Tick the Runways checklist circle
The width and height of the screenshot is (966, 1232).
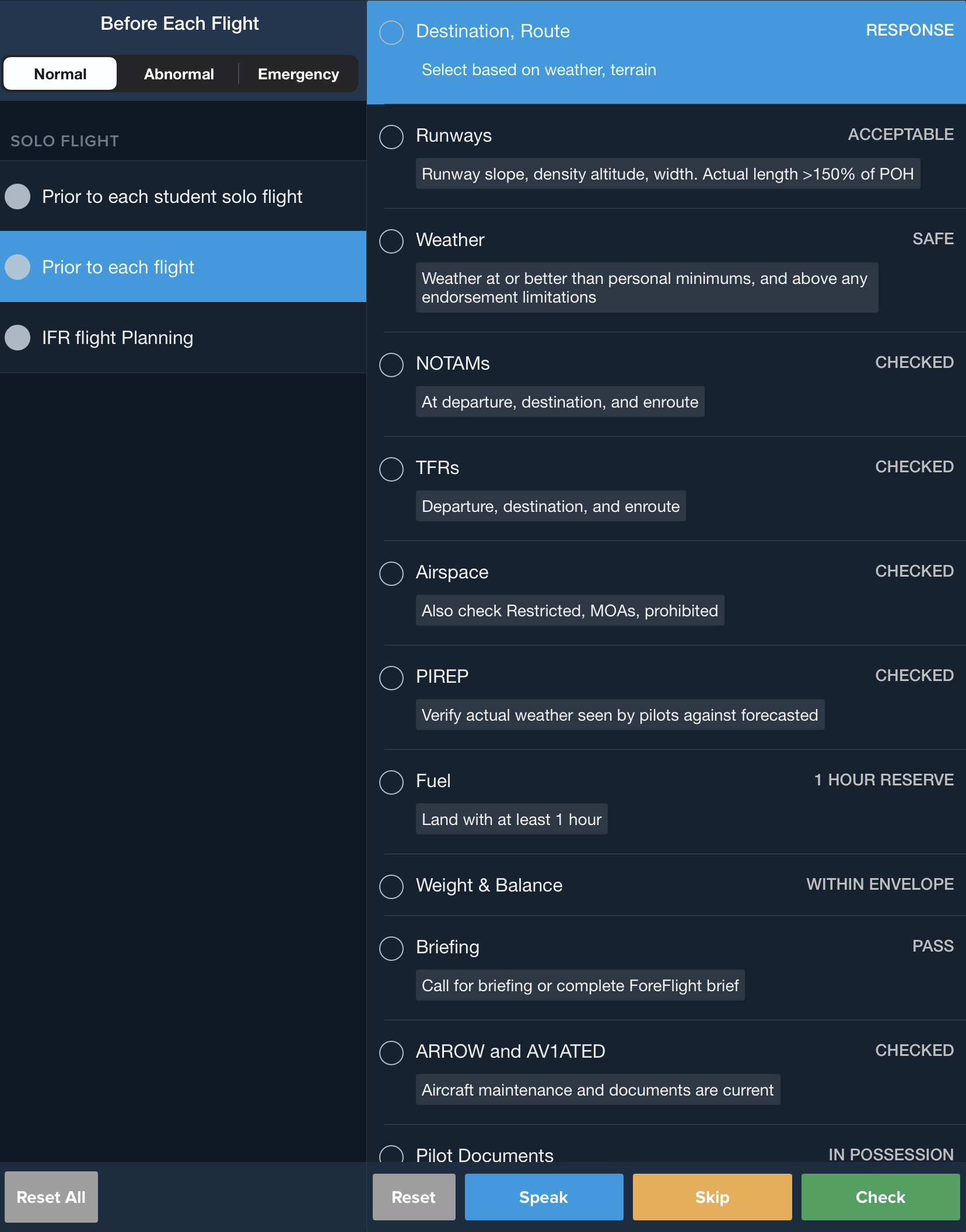tap(391, 136)
